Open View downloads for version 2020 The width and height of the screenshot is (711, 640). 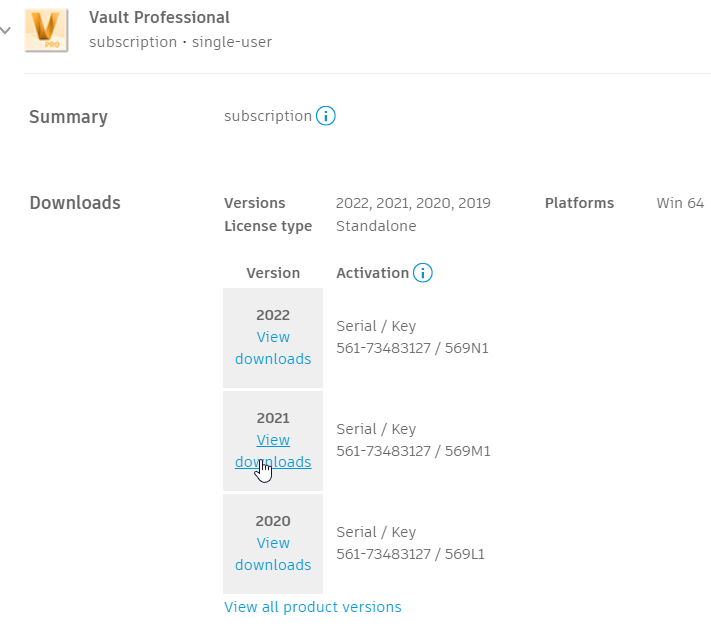273,554
